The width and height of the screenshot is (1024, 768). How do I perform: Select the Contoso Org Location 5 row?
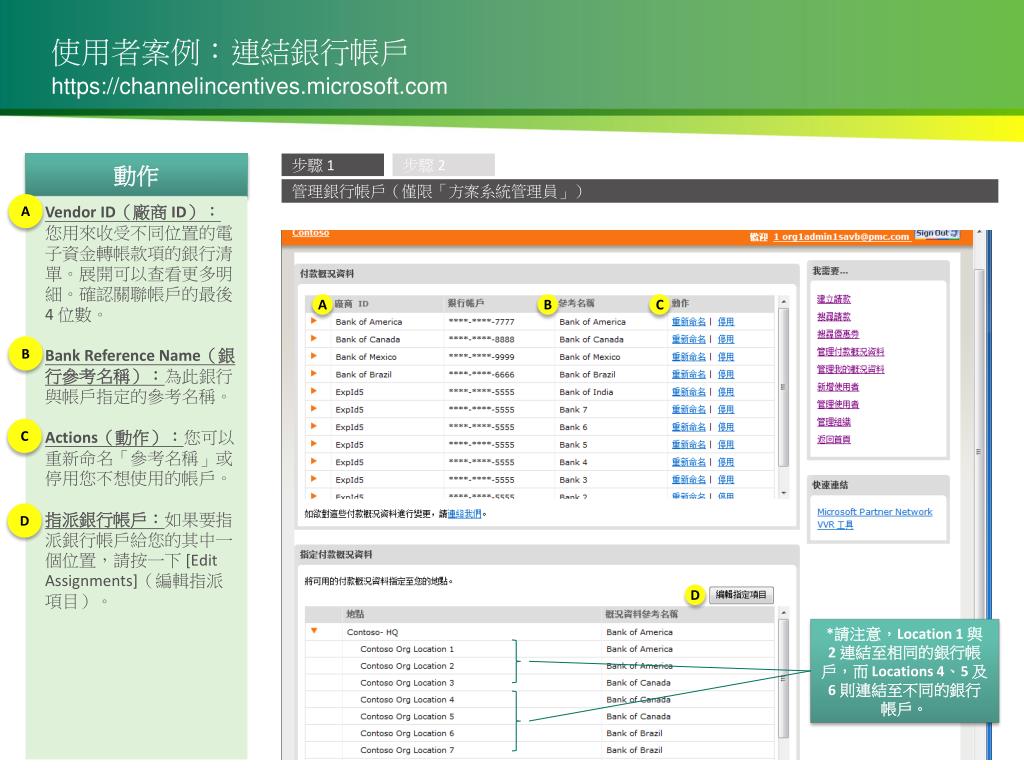point(541,717)
